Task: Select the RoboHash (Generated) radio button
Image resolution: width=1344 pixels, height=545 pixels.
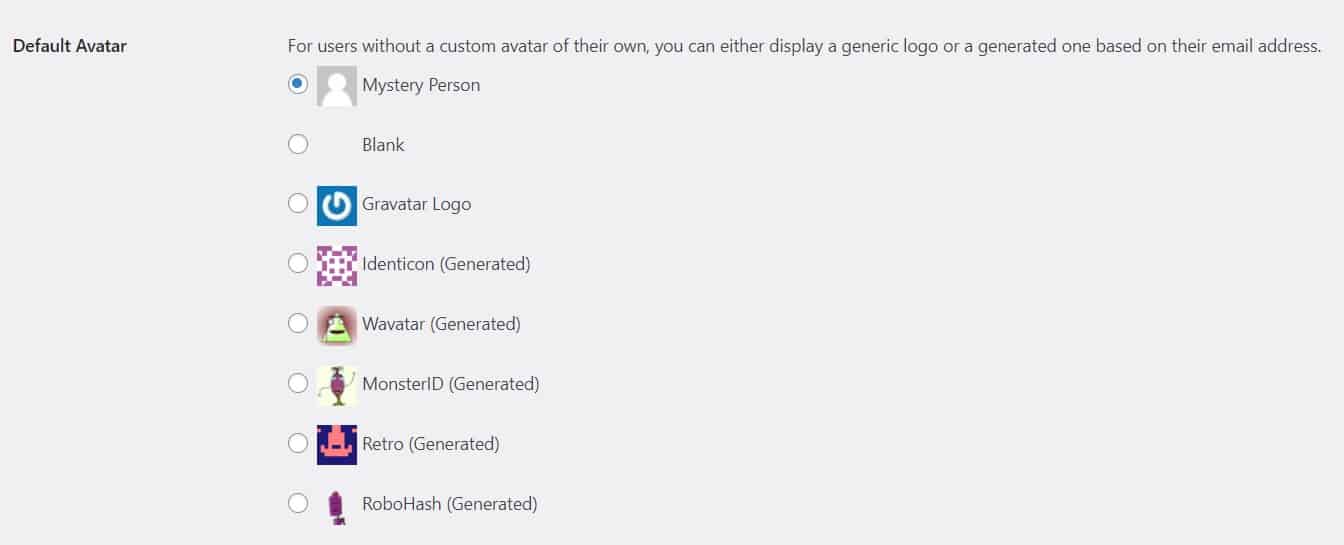Action: click(298, 504)
